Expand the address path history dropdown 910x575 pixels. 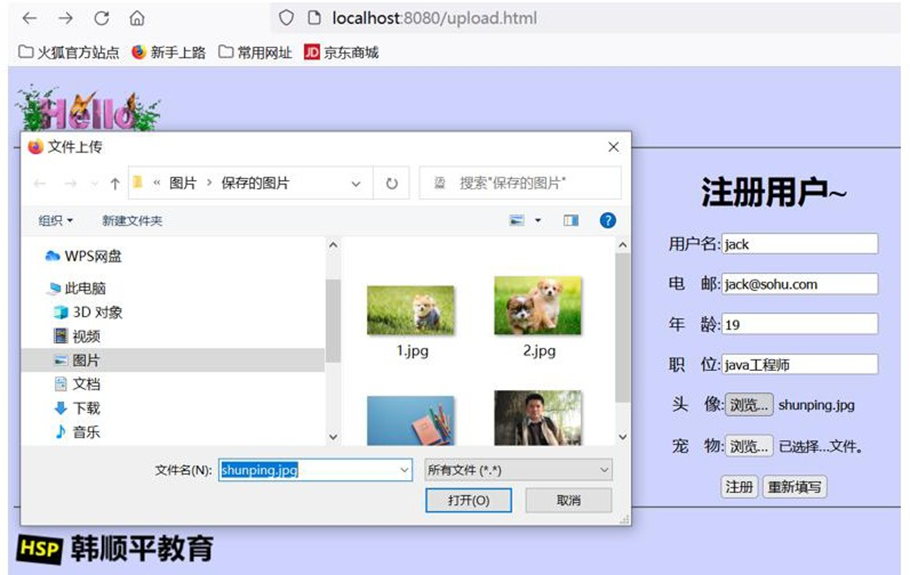point(356,184)
